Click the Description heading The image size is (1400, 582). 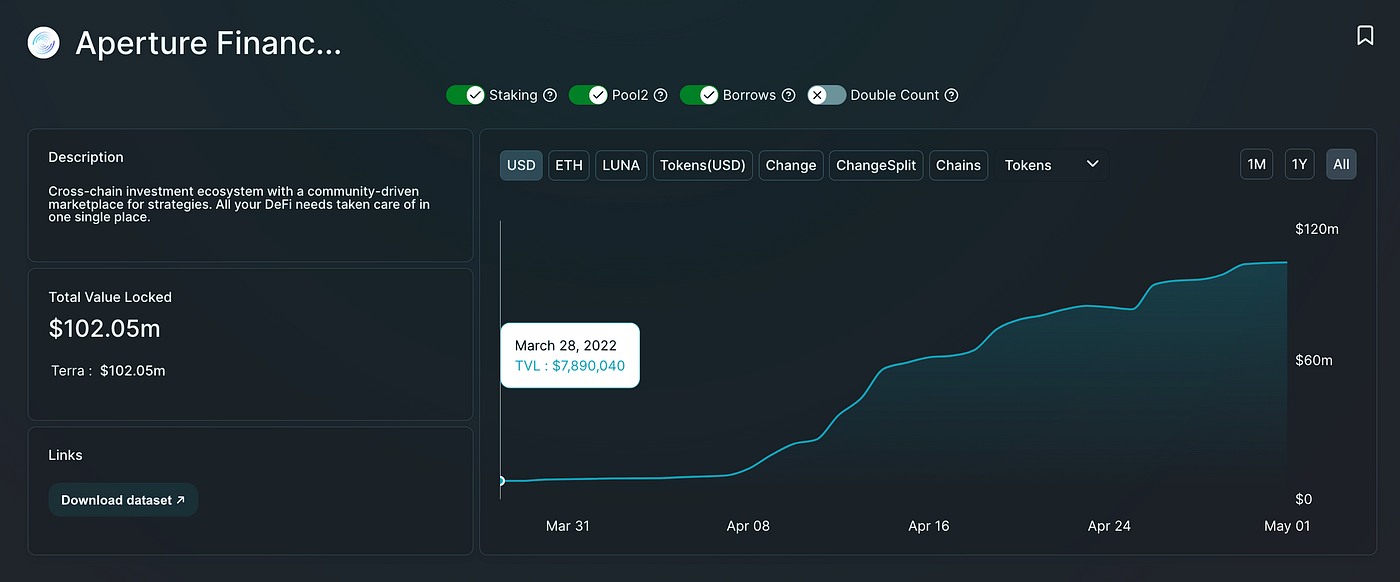86,157
